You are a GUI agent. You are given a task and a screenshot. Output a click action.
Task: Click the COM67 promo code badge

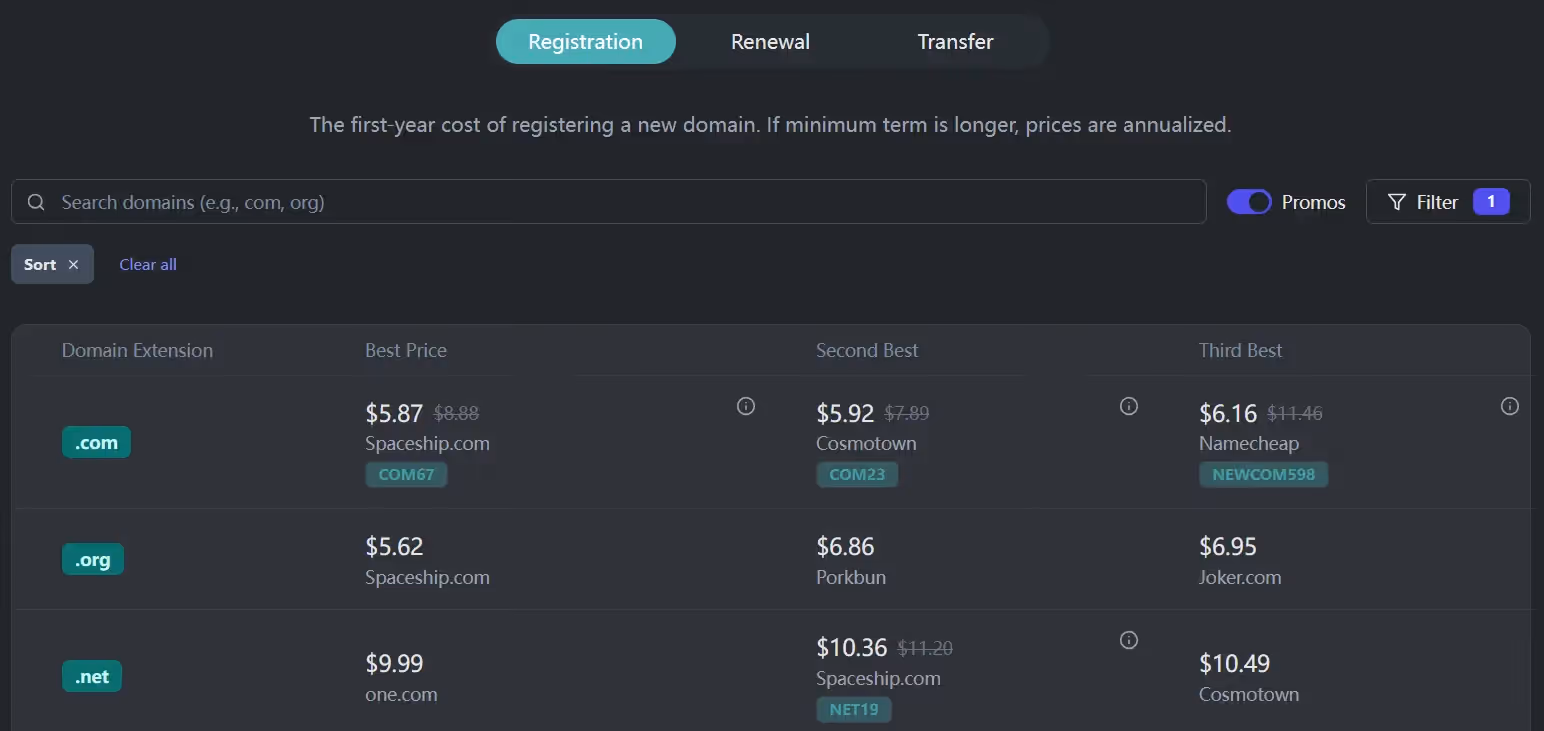point(406,474)
